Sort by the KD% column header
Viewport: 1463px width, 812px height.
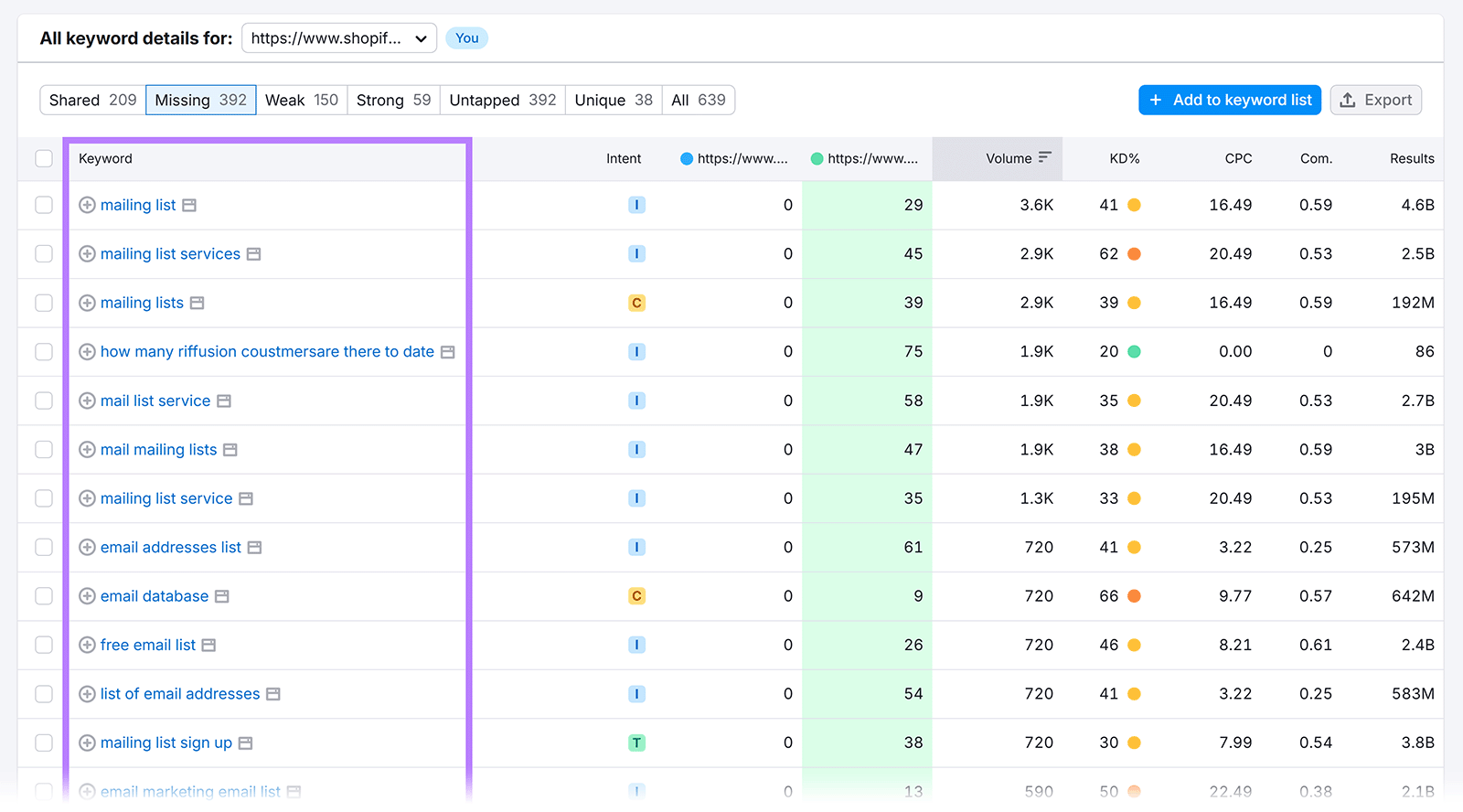coord(1124,158)
